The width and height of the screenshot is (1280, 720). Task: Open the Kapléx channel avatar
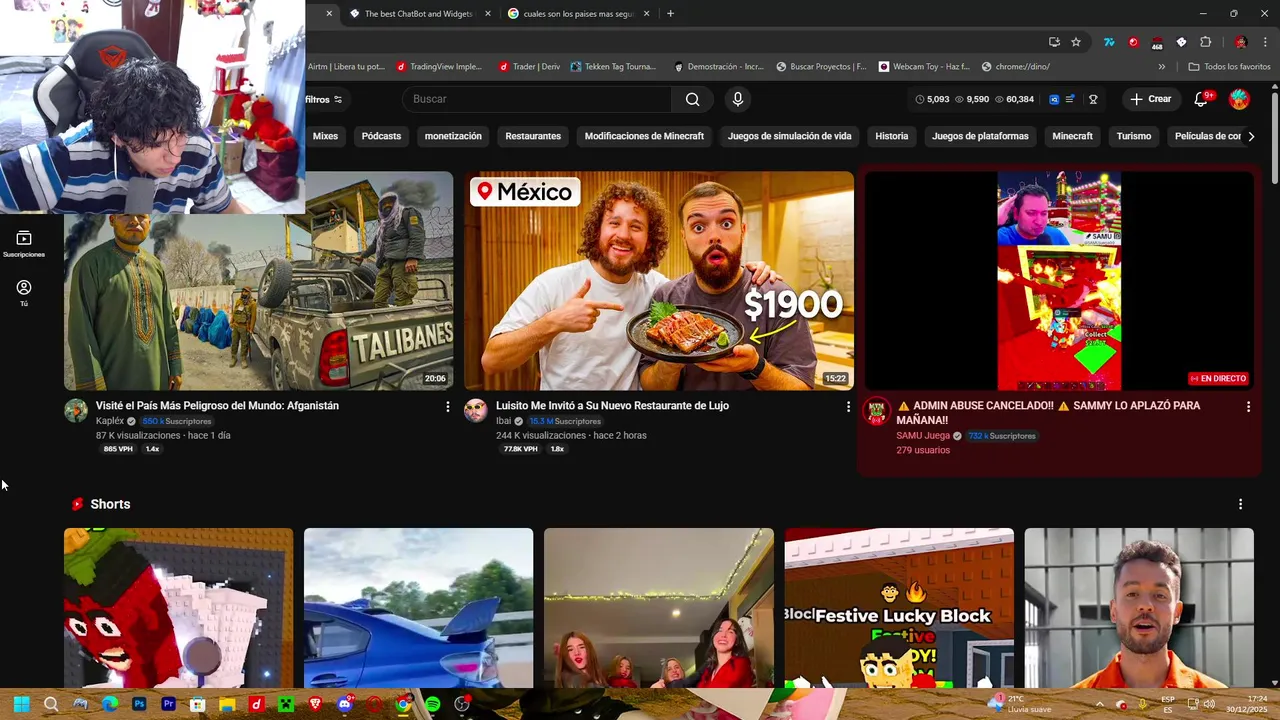[x=76, y=411]
